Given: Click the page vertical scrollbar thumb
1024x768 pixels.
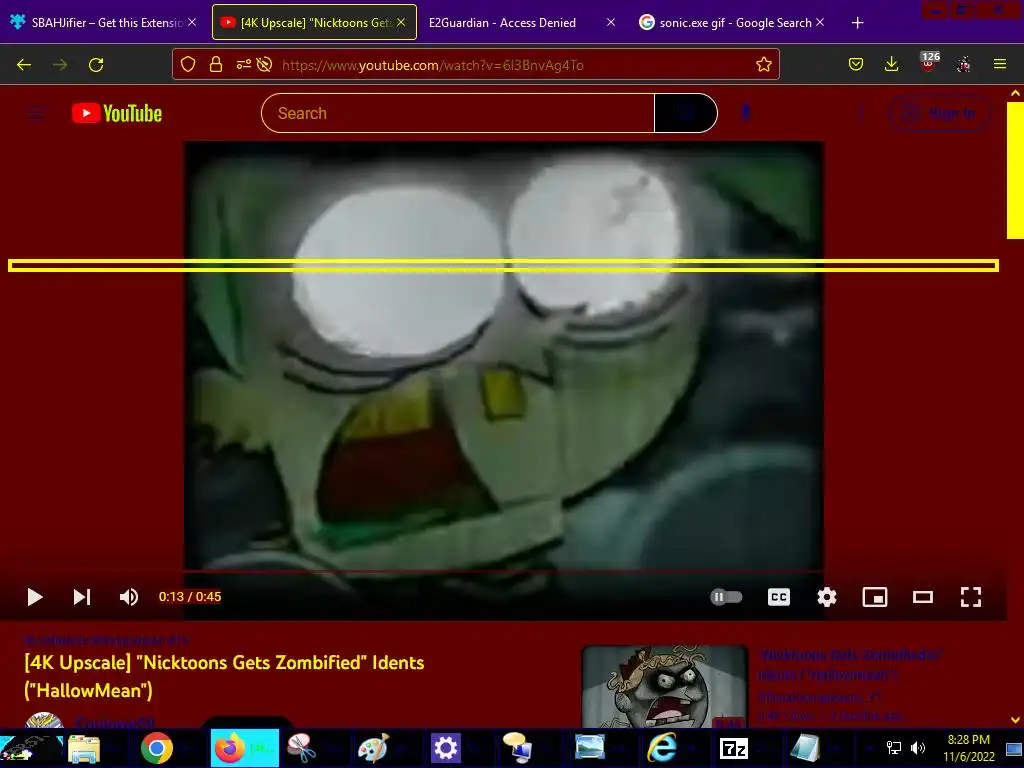Looking at the screenshot, I should click(x=1015, y=170).
